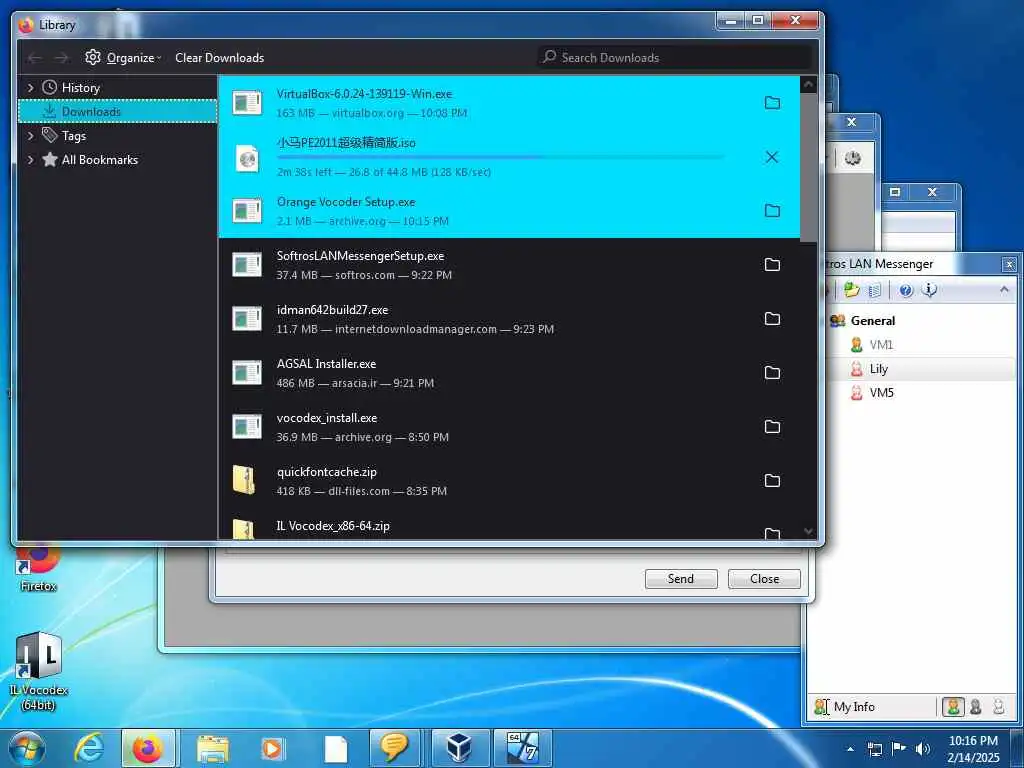The height and width of the screenshot is (768, 1024).
Task: Select user VM1 in Softros Messenger
Action: point(881,345)
